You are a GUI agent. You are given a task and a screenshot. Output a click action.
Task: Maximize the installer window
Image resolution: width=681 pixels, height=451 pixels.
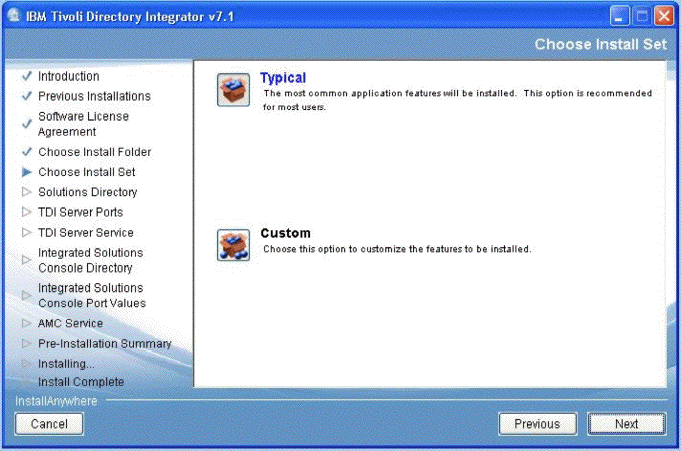click(642, 17)
